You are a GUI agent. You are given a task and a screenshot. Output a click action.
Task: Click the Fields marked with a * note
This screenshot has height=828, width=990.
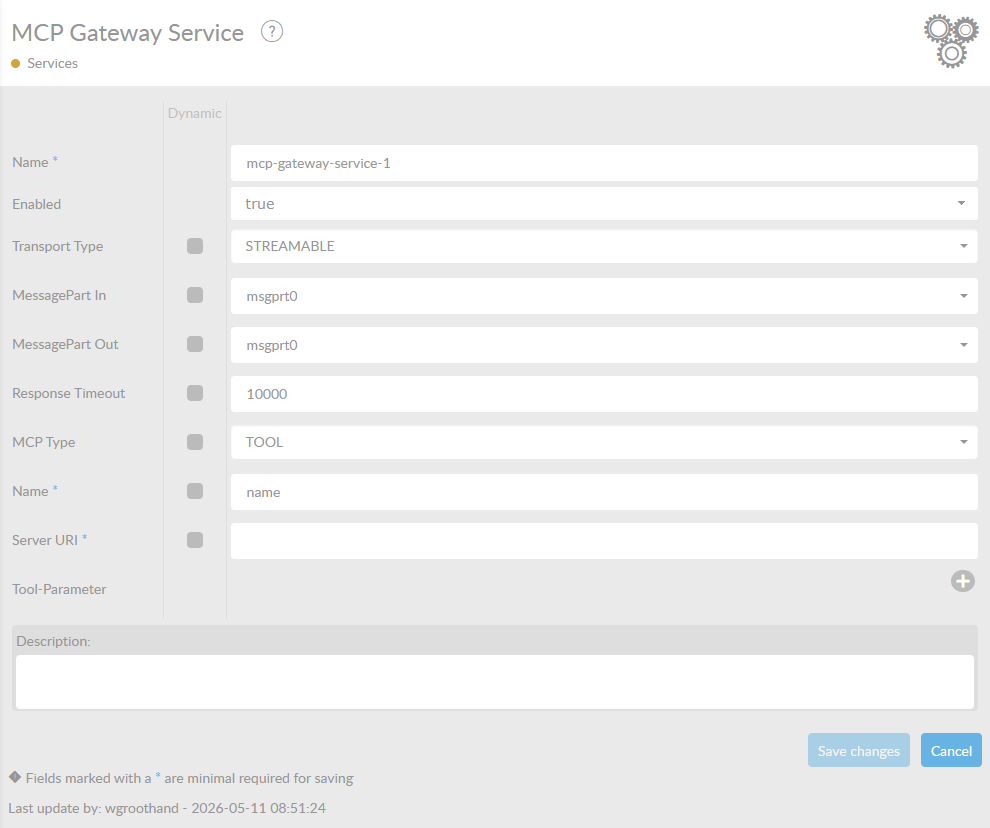pyautogui.click(x=189, y=778)
